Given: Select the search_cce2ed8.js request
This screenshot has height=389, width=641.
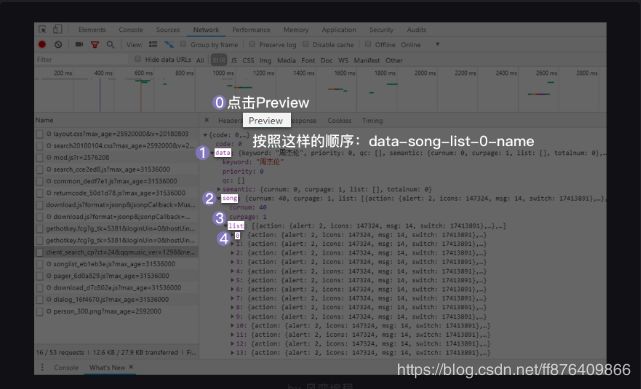Looking at the screenshot, I should tap(117, 170).
